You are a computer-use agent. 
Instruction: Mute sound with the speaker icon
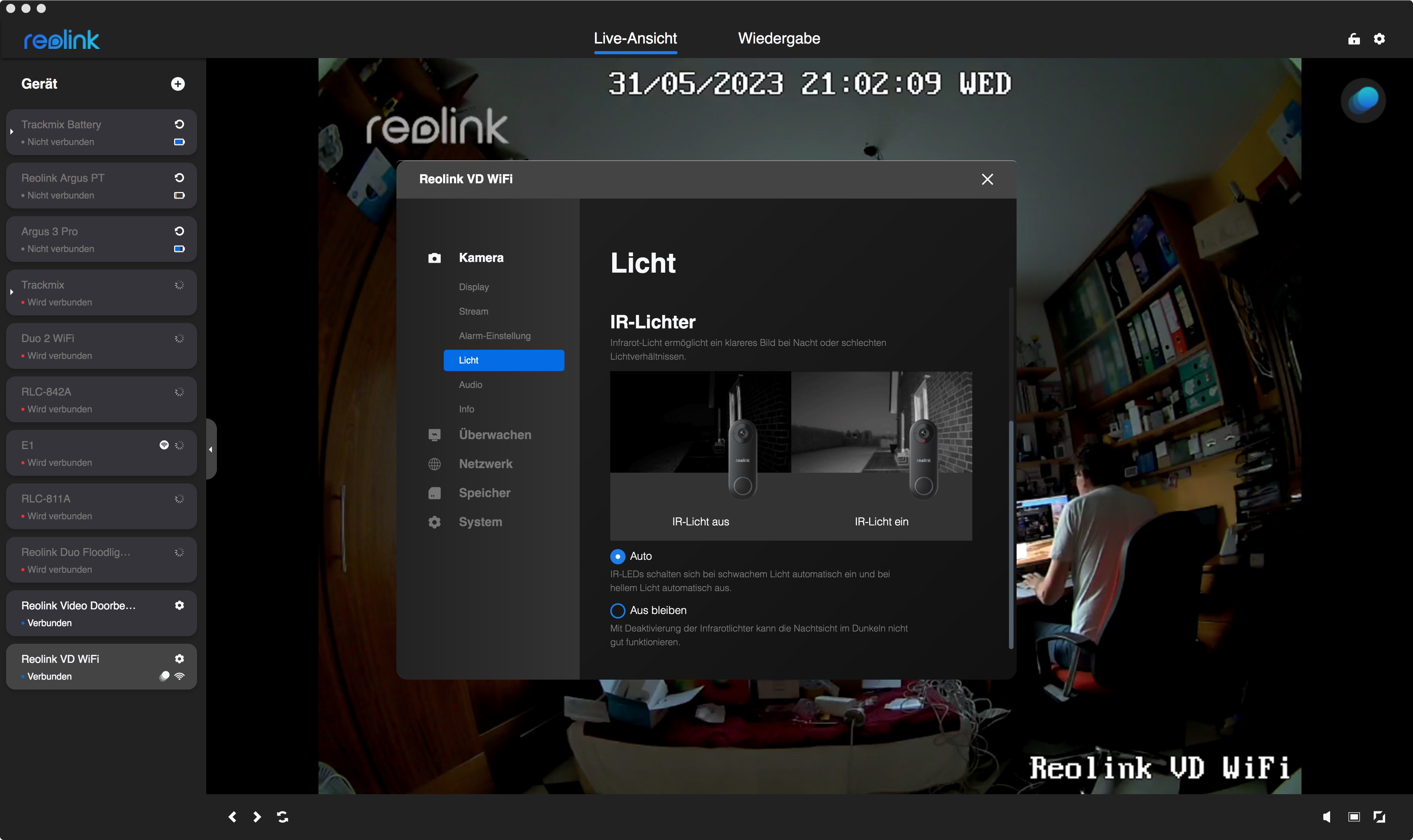pos(1326,816)
